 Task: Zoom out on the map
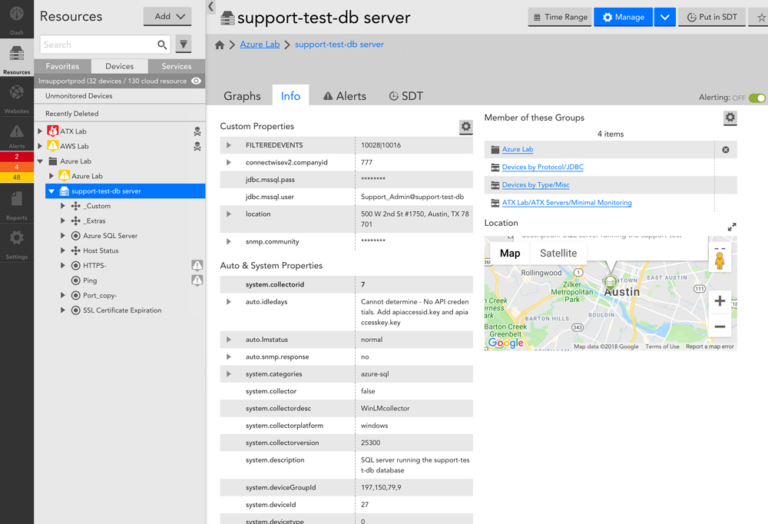[720, 326]
